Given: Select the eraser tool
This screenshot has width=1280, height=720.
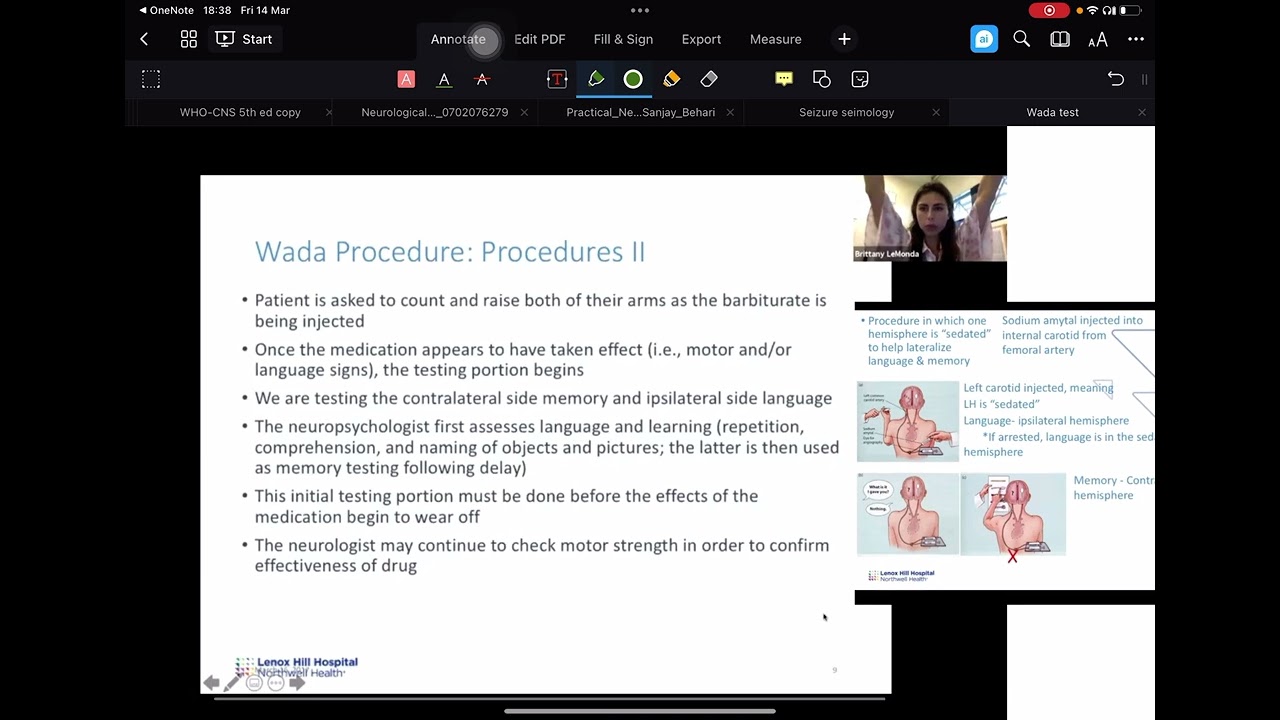Looking at the screenshot, I should click(x=709, y=79).
